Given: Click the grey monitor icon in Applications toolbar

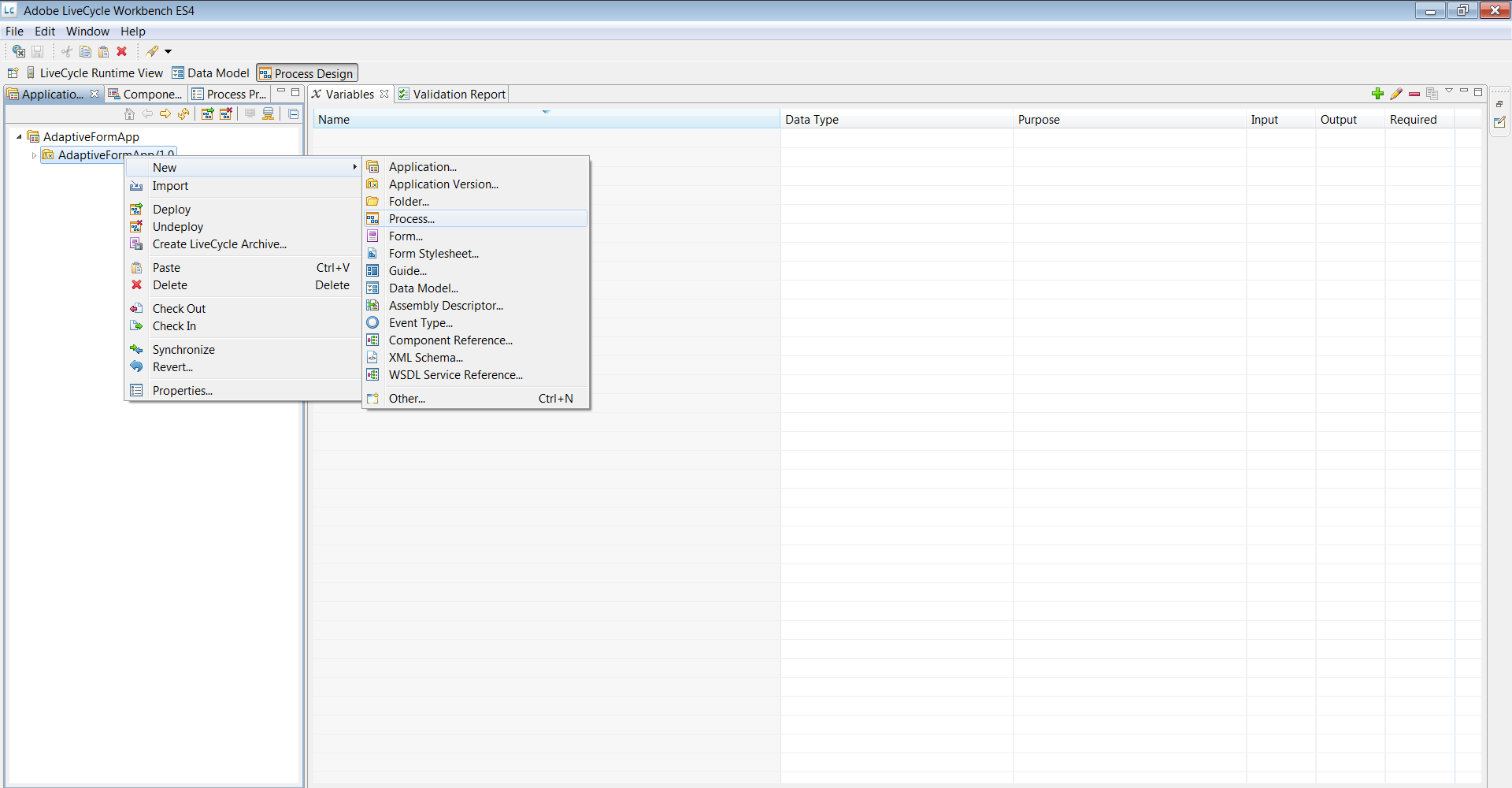Looking at the screenshot, I should (250, 114).
